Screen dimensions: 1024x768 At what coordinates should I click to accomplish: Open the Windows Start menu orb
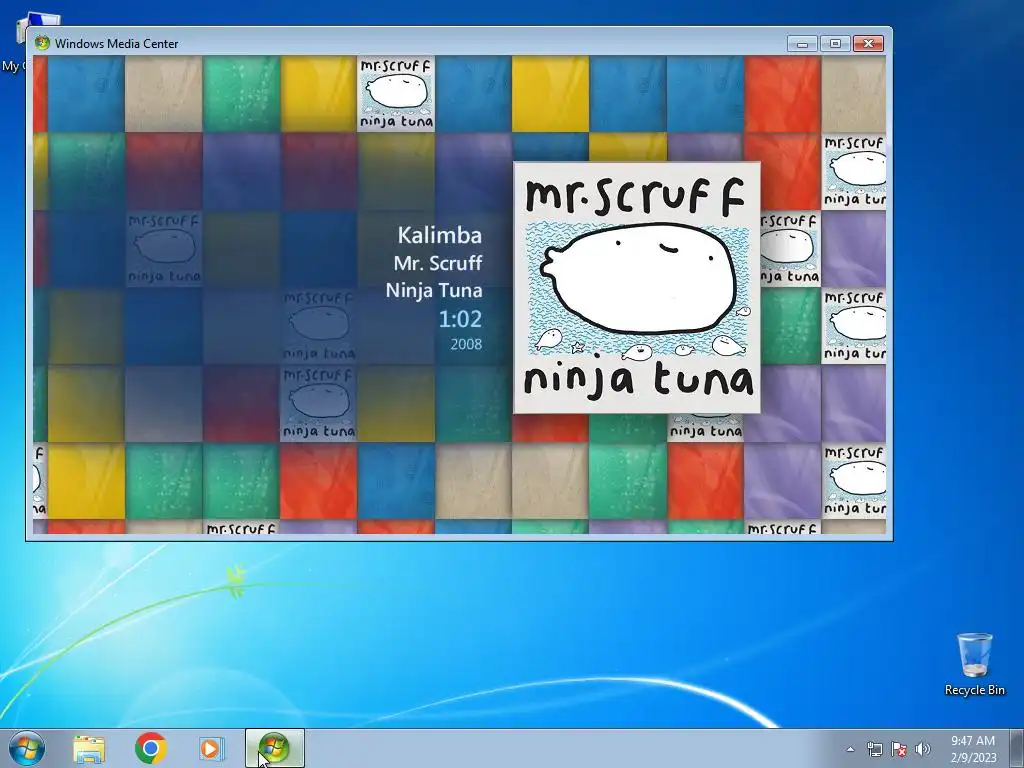click(27, 748)
